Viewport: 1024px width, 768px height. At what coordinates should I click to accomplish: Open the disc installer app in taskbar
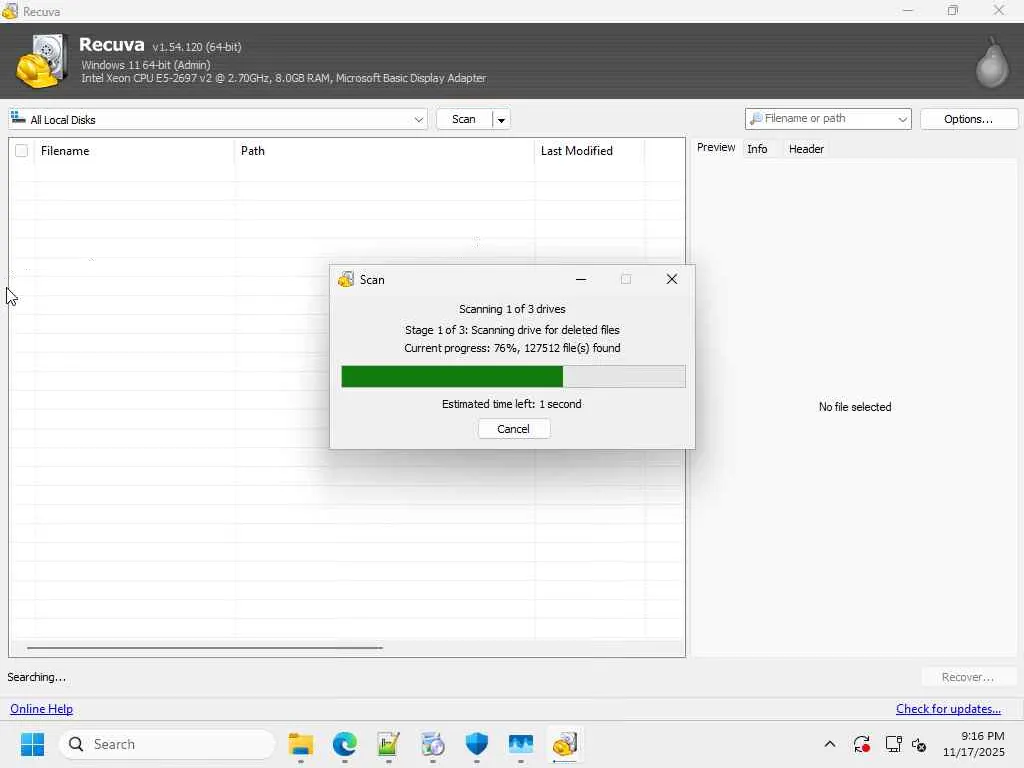[x=432, y=744]
